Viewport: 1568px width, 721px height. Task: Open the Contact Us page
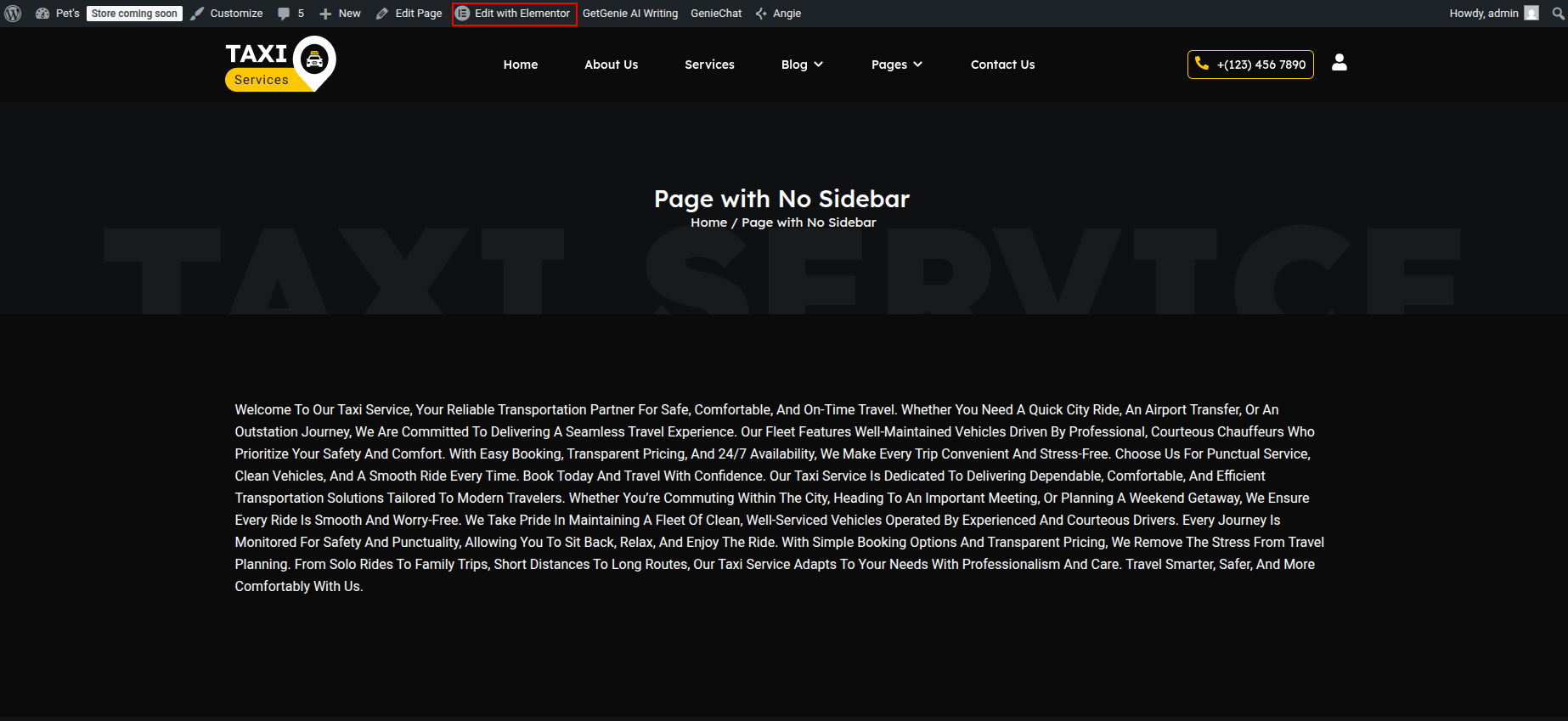click(x=1003, y=65)
